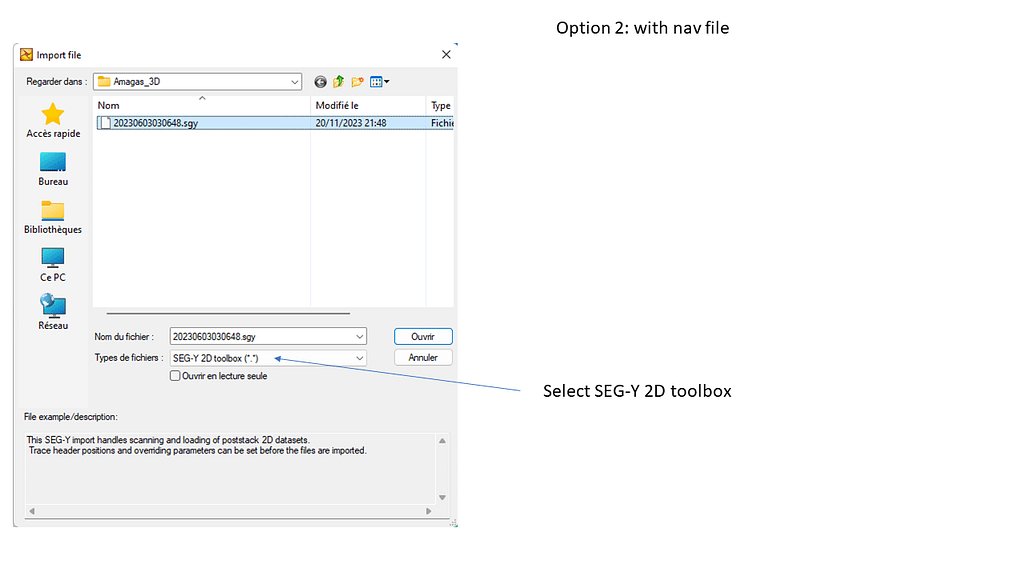Viewport: 1024px width, 576px height.
Task: Click the Back navigation arrow icon
Action: coord(320,82)
